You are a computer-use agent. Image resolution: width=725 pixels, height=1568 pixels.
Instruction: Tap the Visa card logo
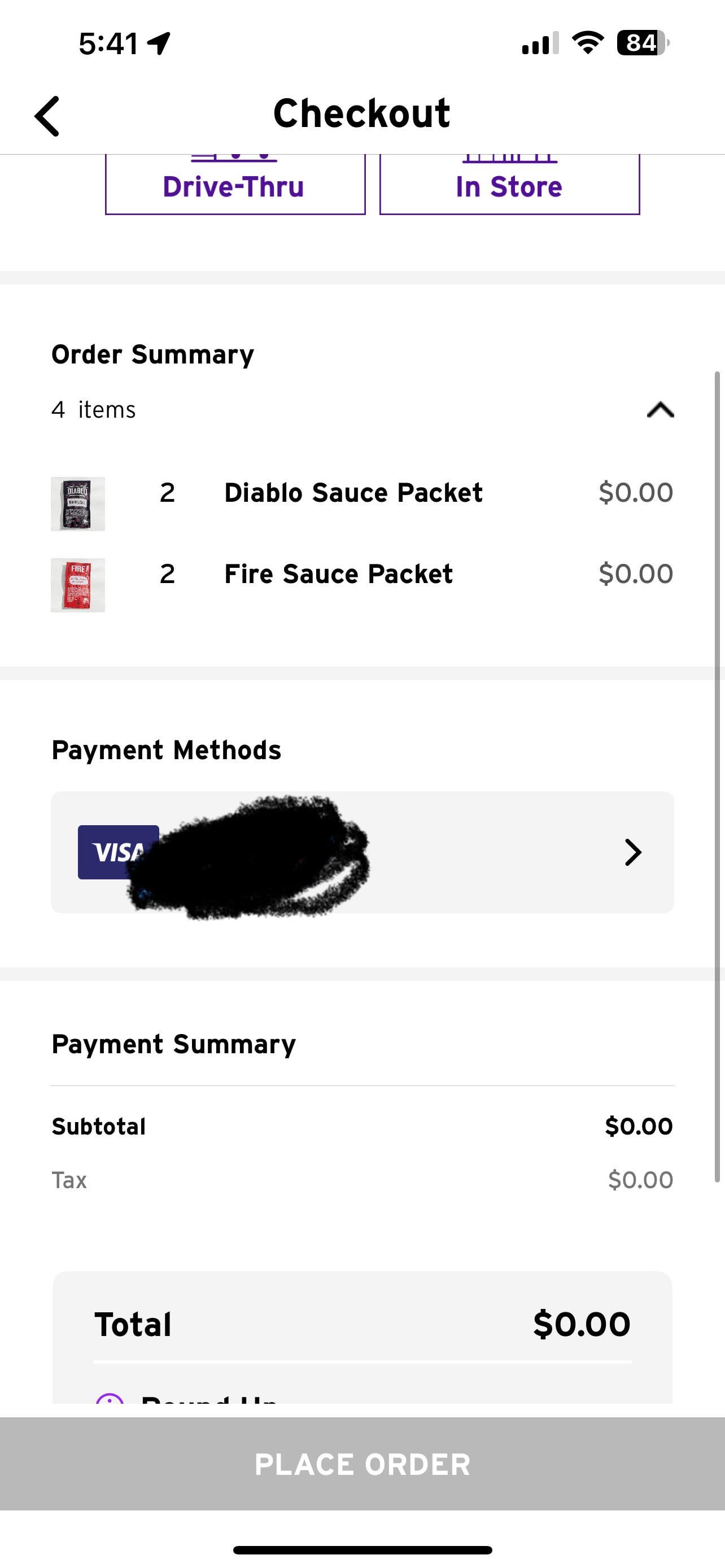110,851
